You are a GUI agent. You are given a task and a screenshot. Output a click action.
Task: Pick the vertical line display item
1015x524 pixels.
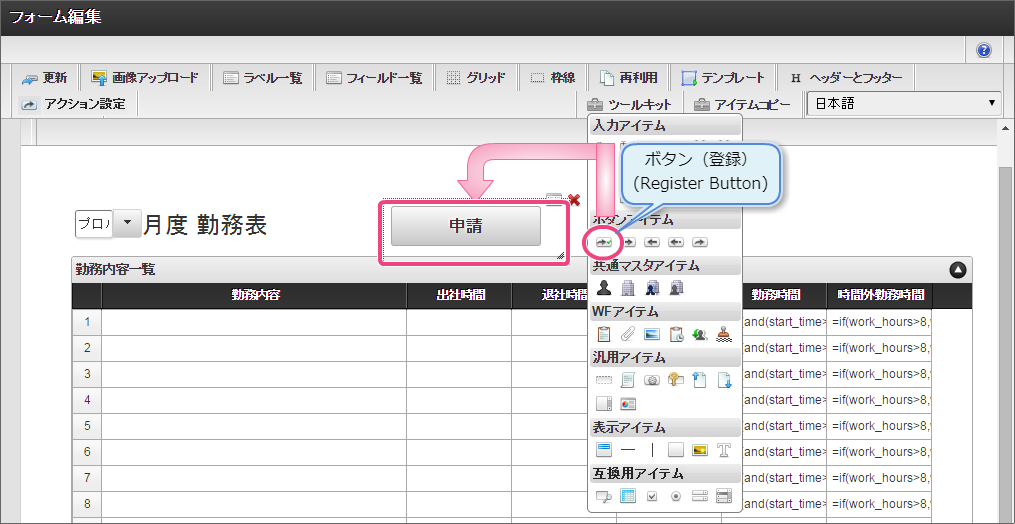pos(652,449)
